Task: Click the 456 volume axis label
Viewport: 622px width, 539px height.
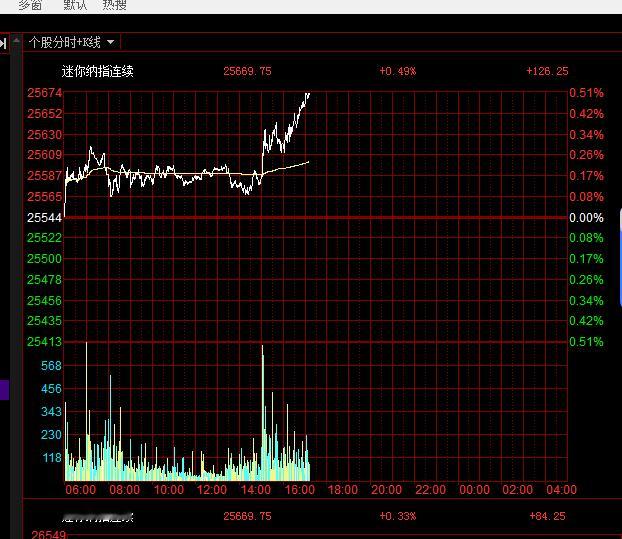Action: click(52, 389)
